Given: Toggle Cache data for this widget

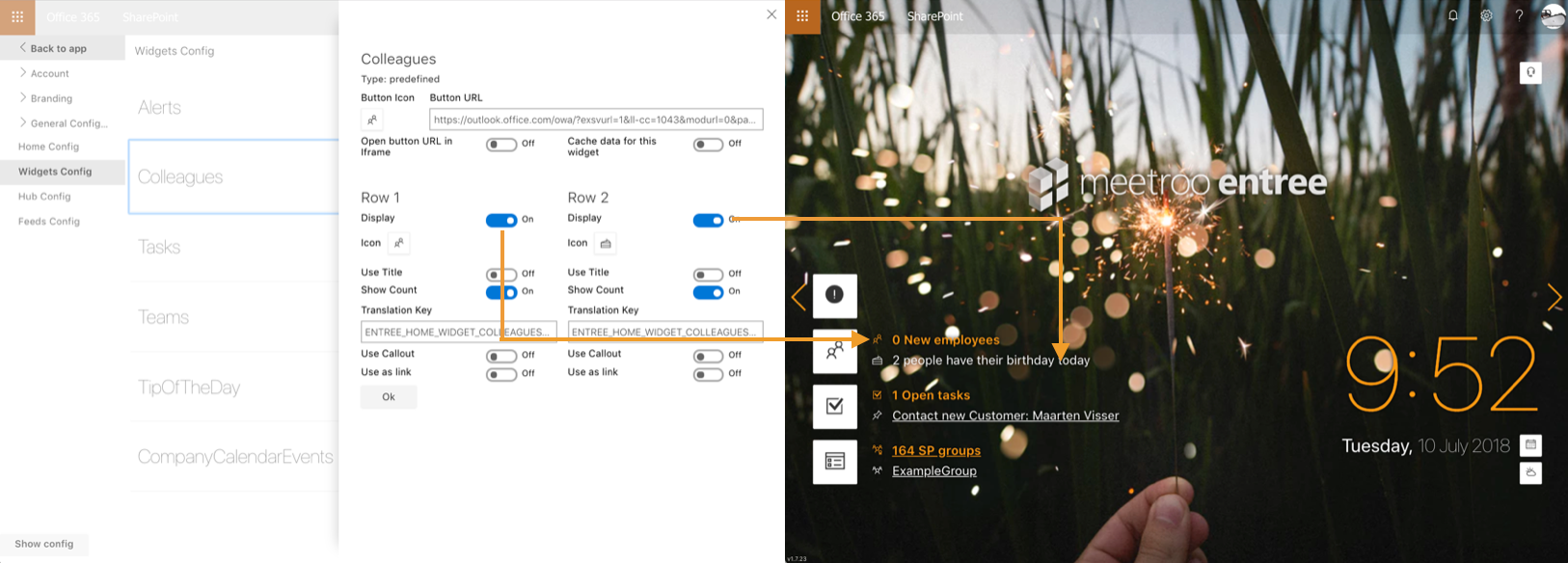Looking at the screenshot, I should 708,145.
